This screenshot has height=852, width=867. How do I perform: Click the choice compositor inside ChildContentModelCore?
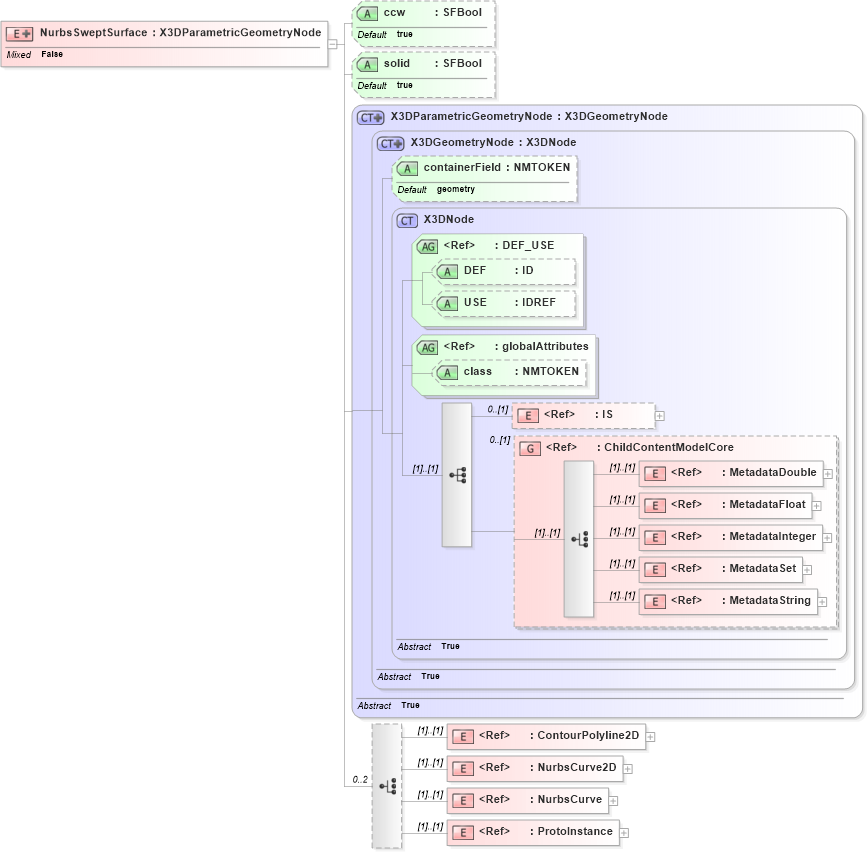(x=579, y=539)
